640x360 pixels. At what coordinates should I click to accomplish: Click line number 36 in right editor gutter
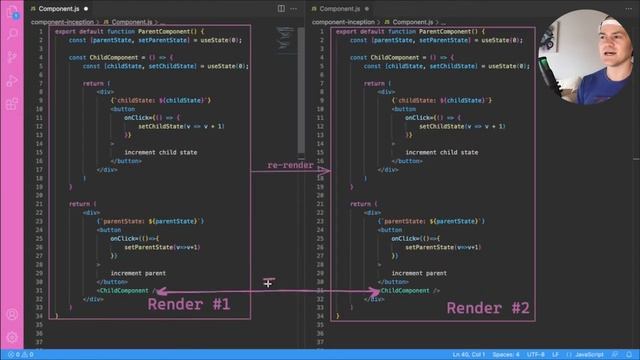[x=320, y=333]
